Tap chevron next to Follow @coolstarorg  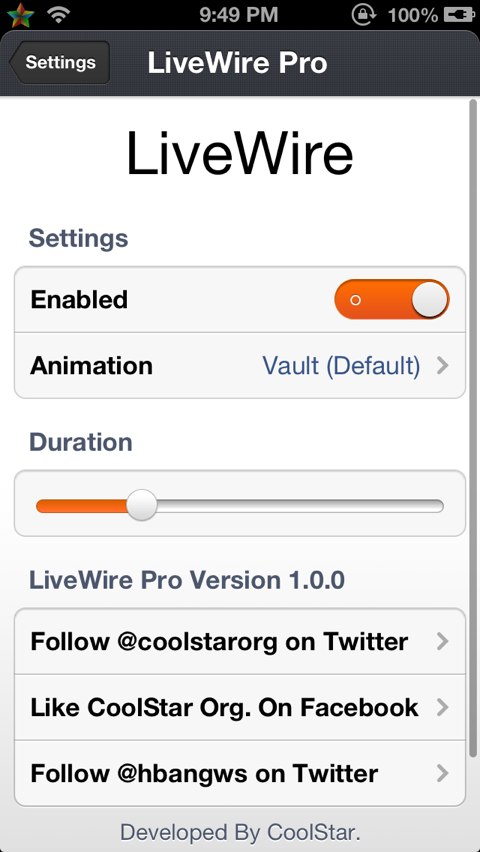pos(442,642)
